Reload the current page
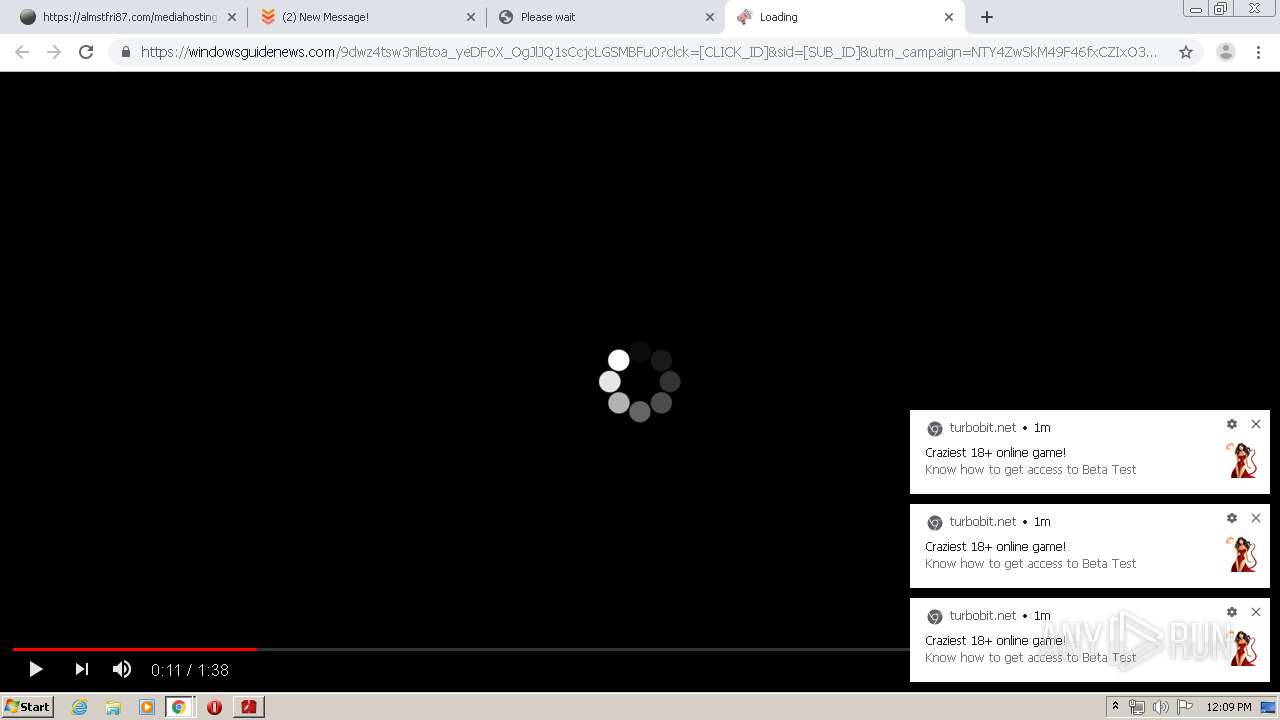 86,52
